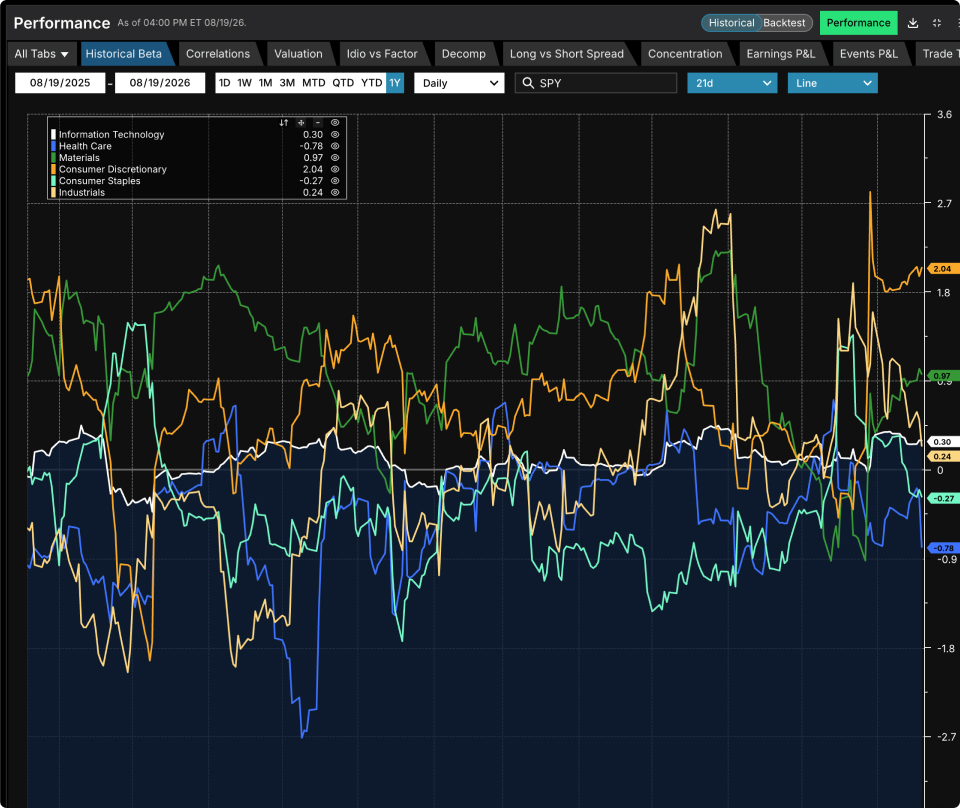The height and width of the screenshot is (808, 960).
Task: Open the Daily frequency dropdown
Action: (x=459, y=83)
